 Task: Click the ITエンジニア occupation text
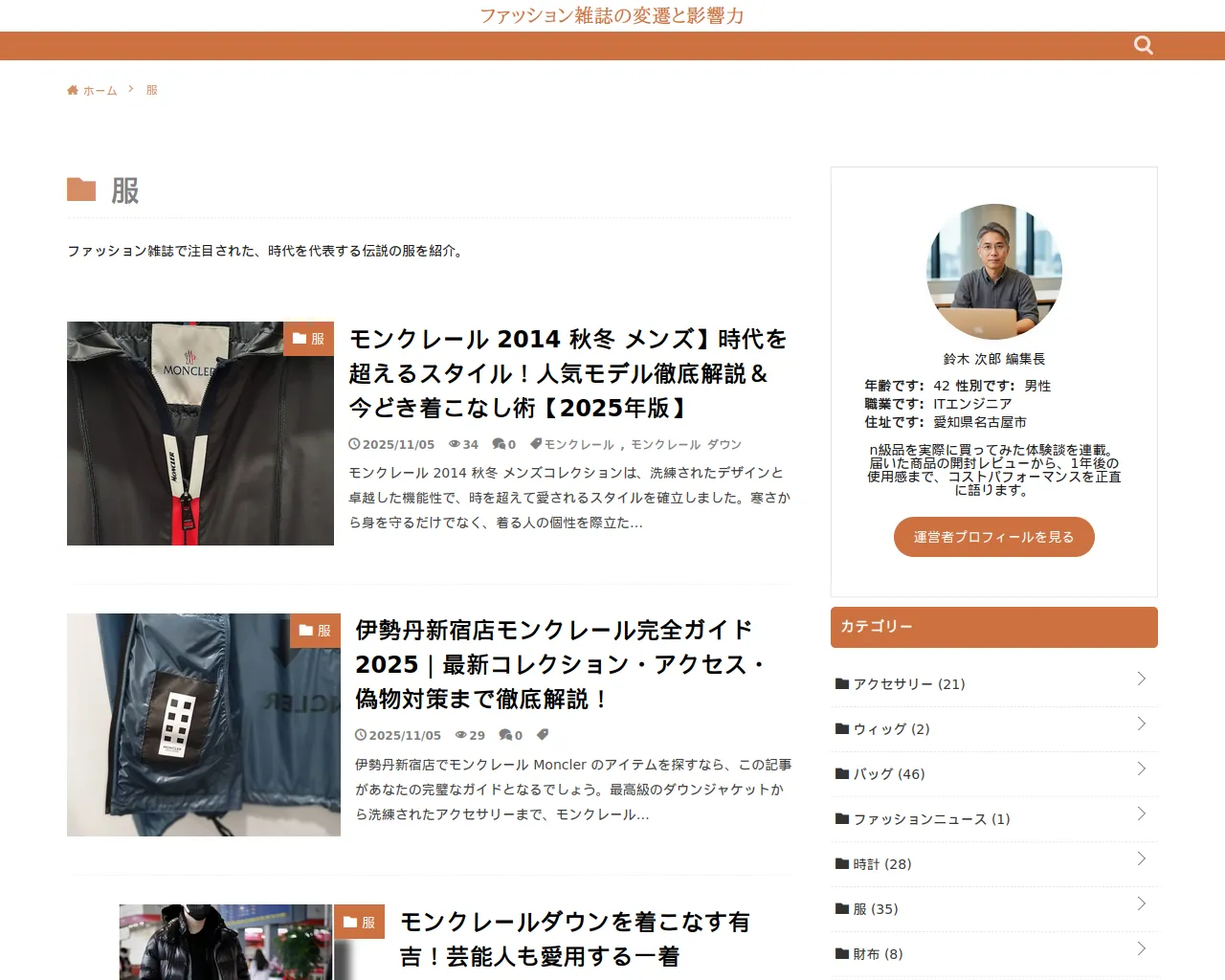tap(972, 404)
